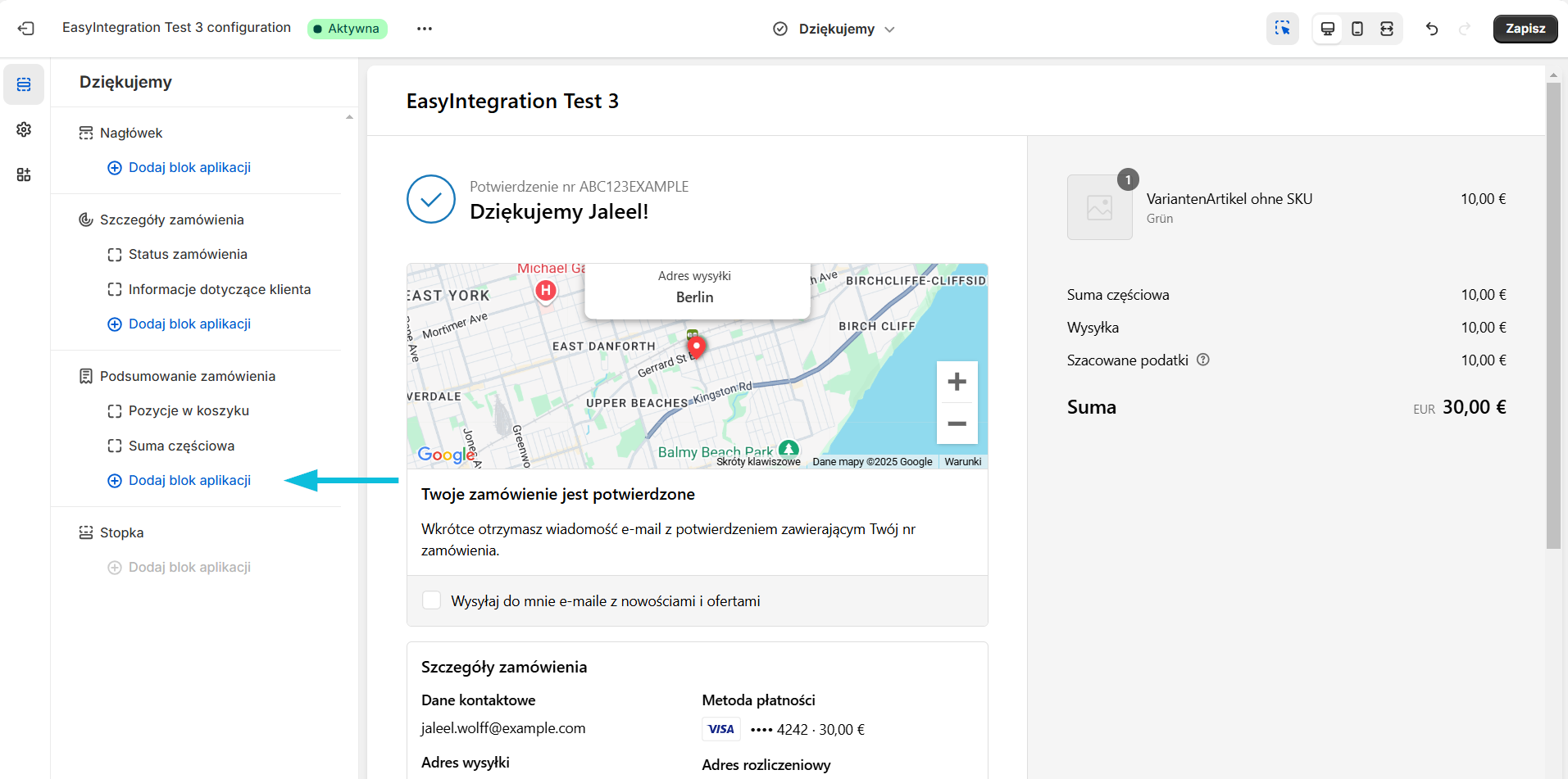This screenshot has height=779, width=1568.
Task: Click the Aktywna status badge
Action: (347, 29)
